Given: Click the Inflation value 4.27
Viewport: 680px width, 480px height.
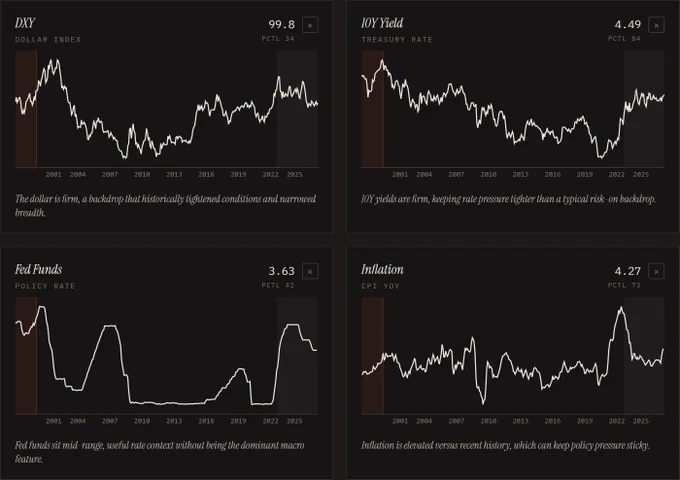Looking at the screenshot, I should click(x=628, y=271).
